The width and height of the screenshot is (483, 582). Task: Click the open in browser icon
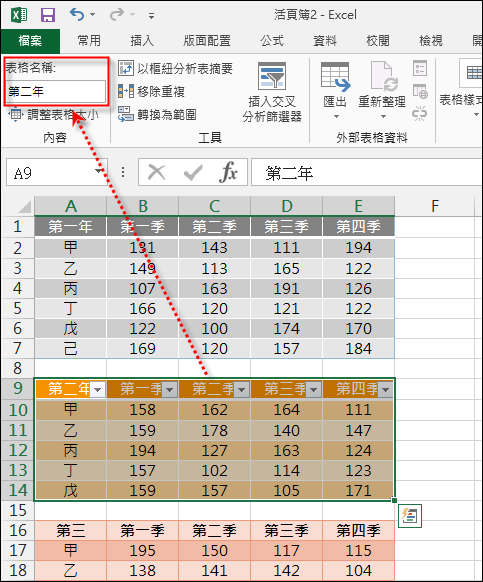[x=420, y=91]
